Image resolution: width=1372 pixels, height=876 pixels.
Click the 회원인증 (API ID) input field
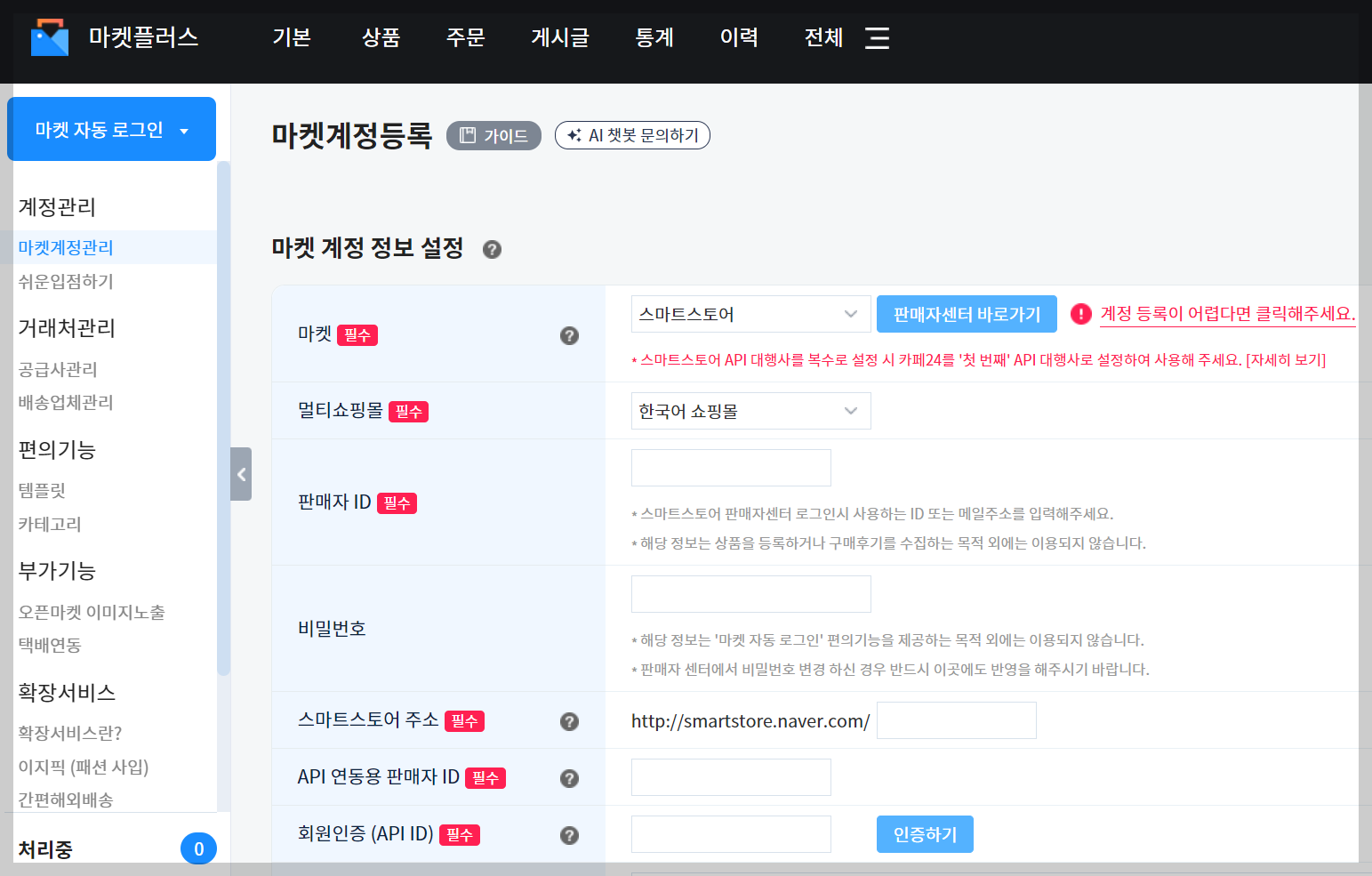click(731, 834)
